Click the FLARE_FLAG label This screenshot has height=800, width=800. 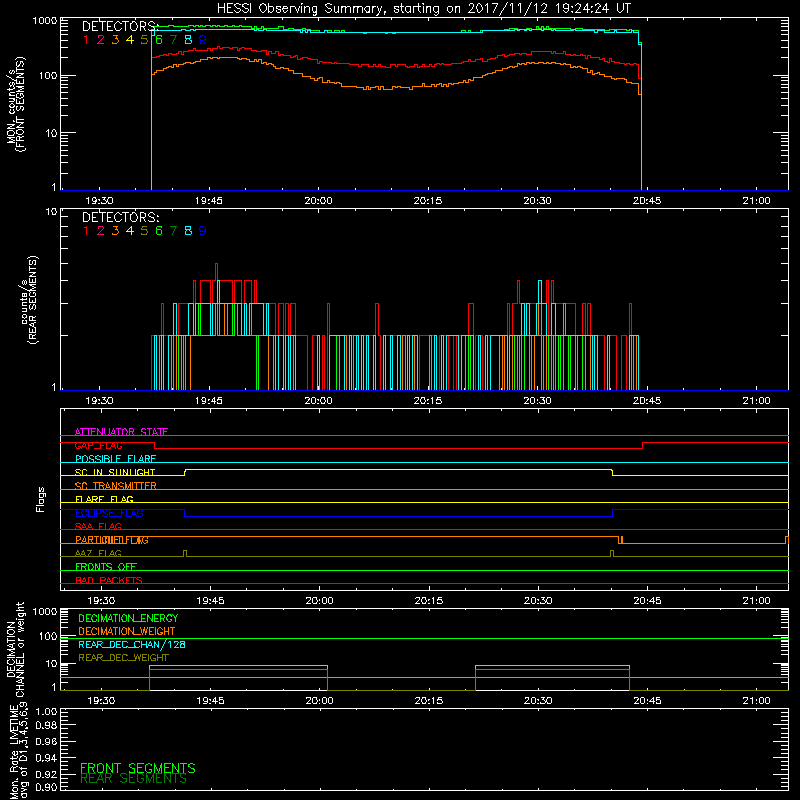104,499
